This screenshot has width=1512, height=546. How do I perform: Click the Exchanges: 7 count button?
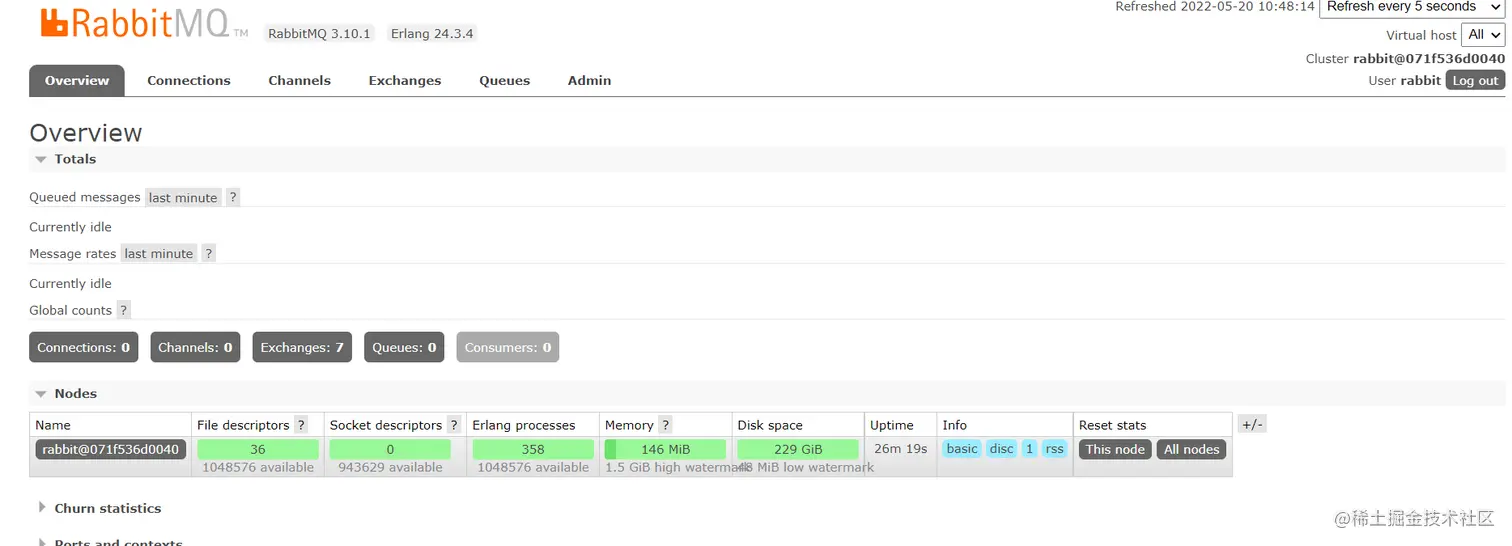302,347
